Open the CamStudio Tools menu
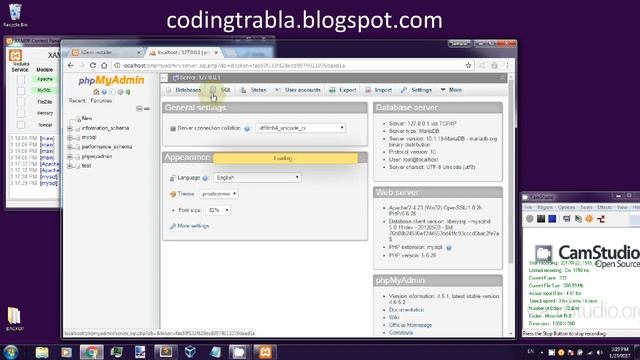 tap(586, 207)
